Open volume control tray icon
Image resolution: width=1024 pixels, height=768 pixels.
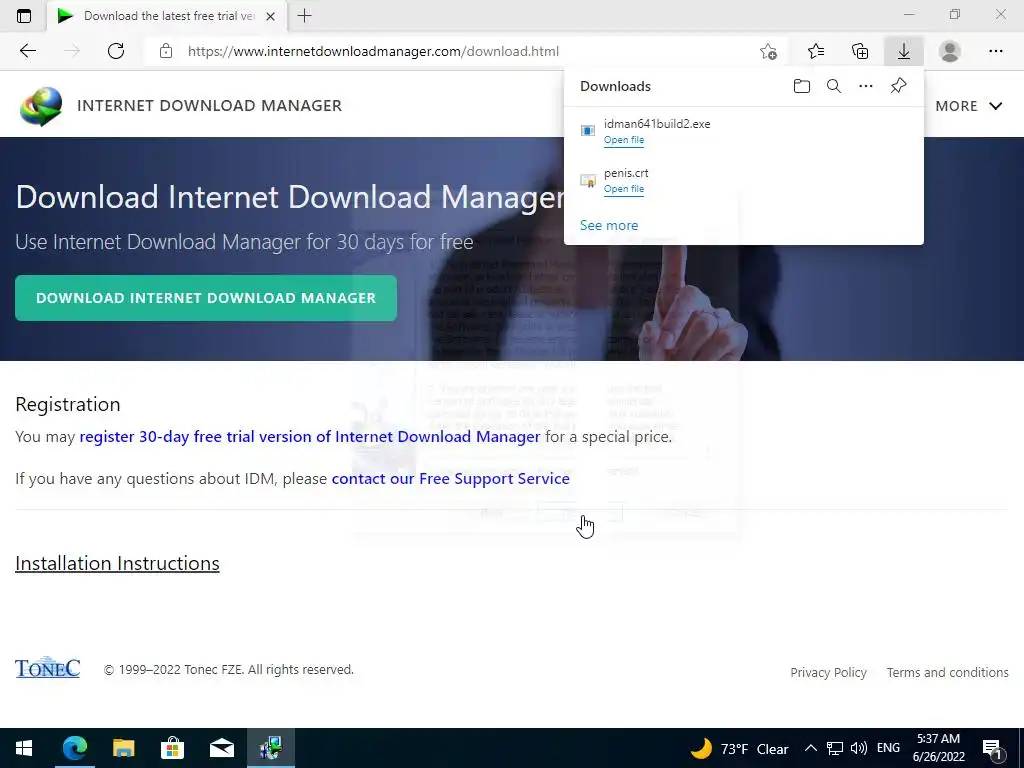[x=859, y=748]
